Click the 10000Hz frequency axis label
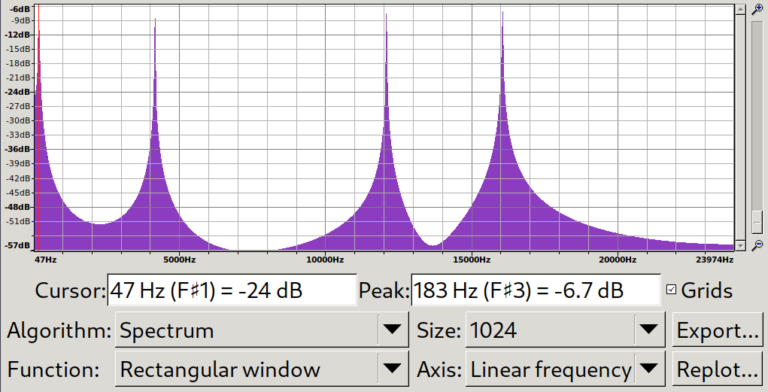 tap(325, 260)
